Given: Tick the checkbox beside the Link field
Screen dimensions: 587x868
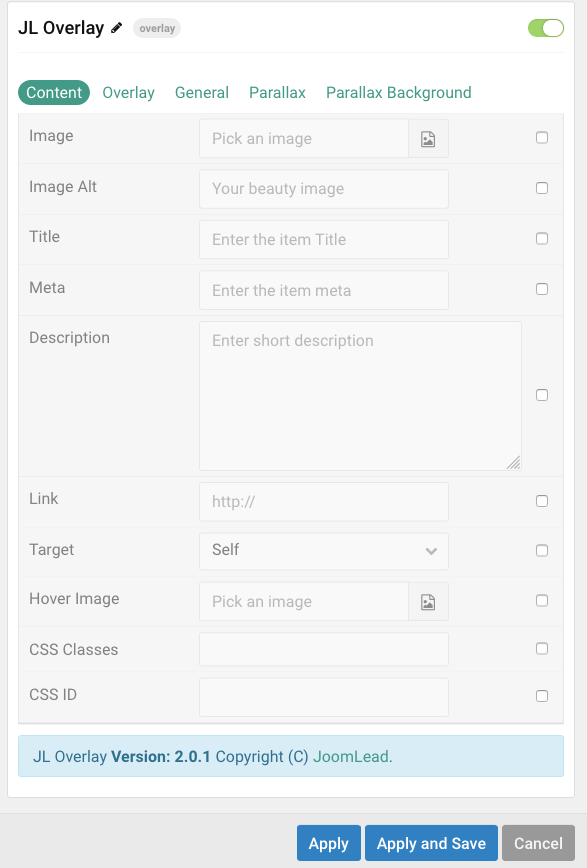Looking at the screenshot, I should [541, 500].
